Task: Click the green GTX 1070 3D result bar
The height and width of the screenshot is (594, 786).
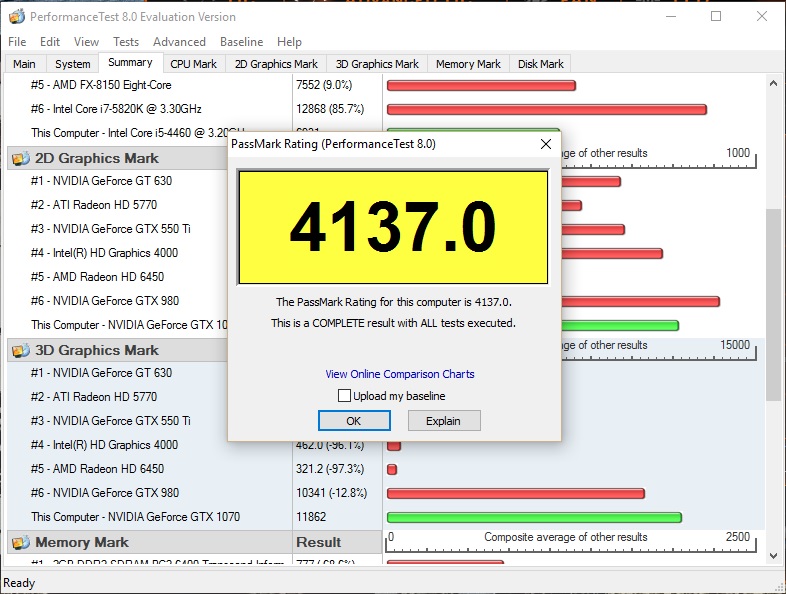Action: pos(533,518)
